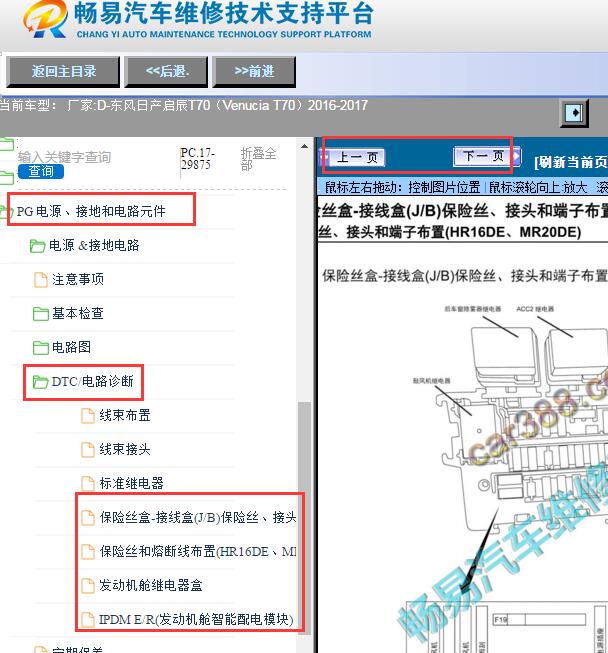Click the tree panel scrollbar thumb
The image size is (608, 653).
304,516
